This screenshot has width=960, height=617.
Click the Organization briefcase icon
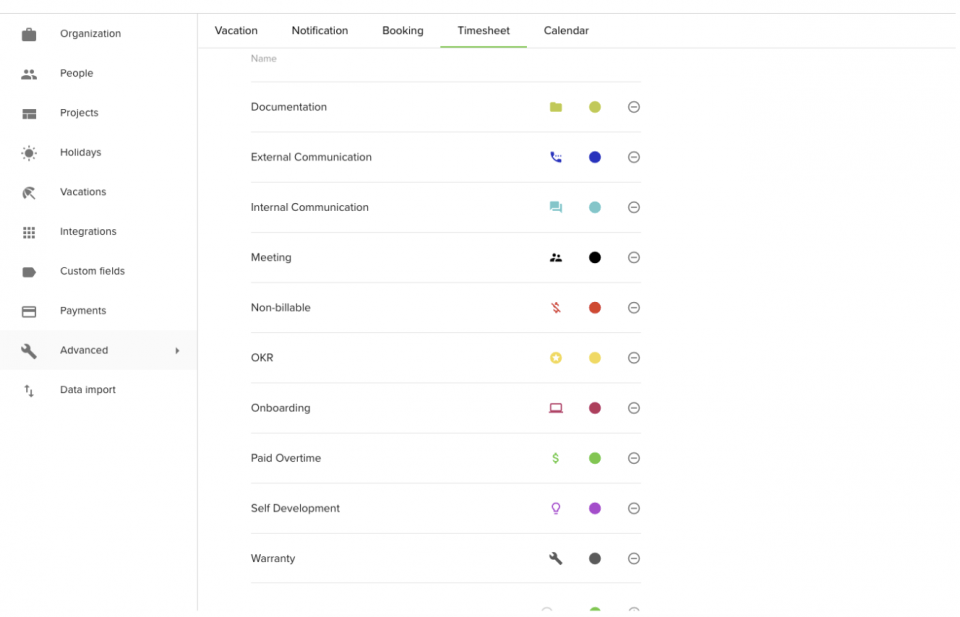coord(29,34)
